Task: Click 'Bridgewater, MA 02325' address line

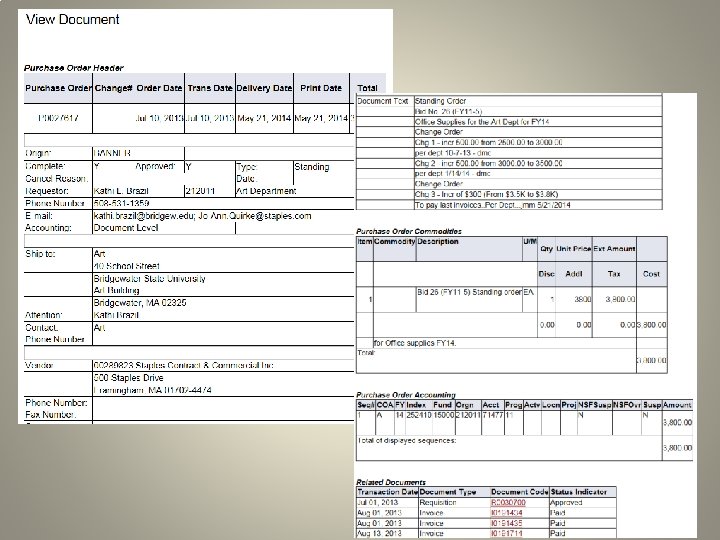Action: (x=140, y=303)
